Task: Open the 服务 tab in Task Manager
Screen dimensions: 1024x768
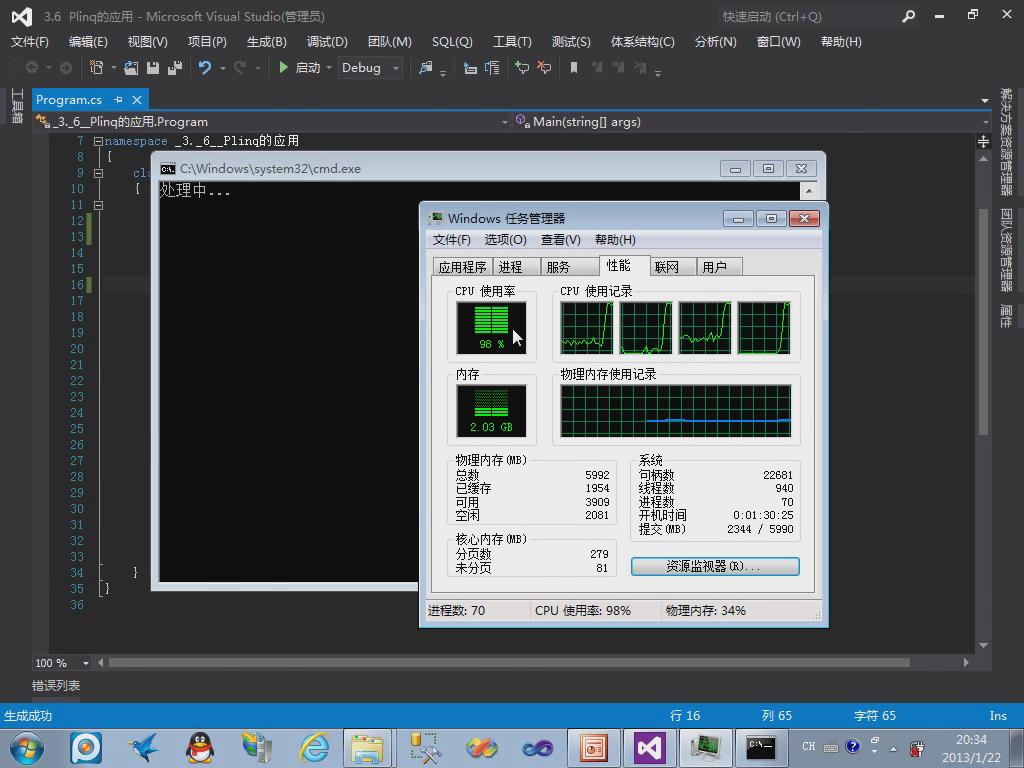Action: (569, 266)
